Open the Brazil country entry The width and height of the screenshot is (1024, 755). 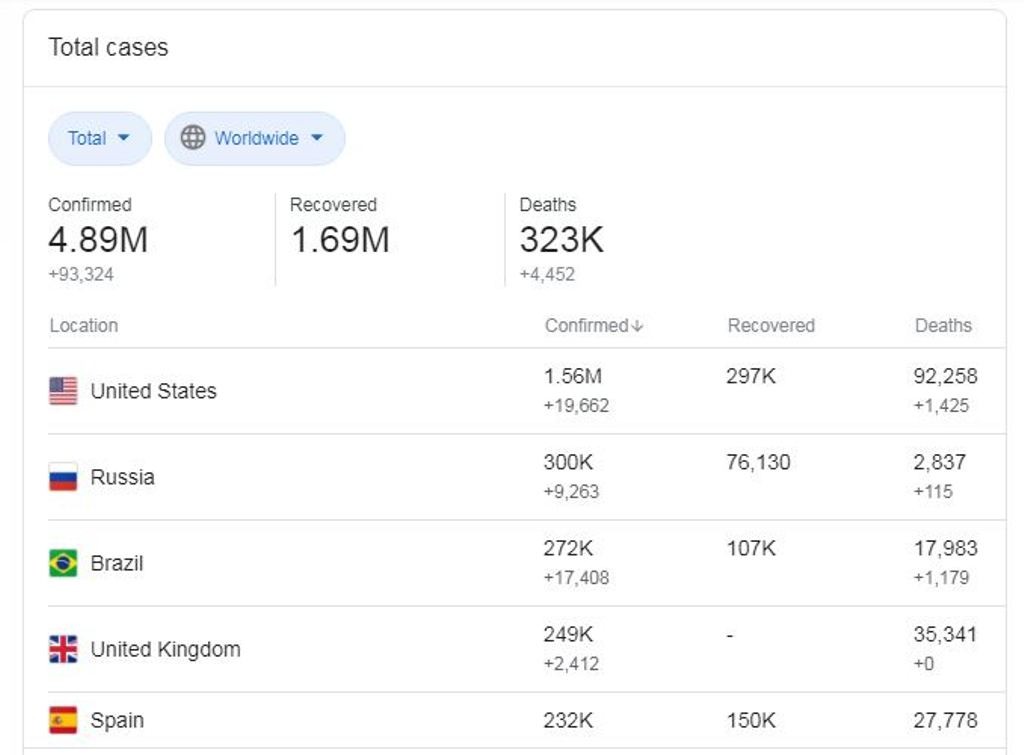tap(117, 563)
